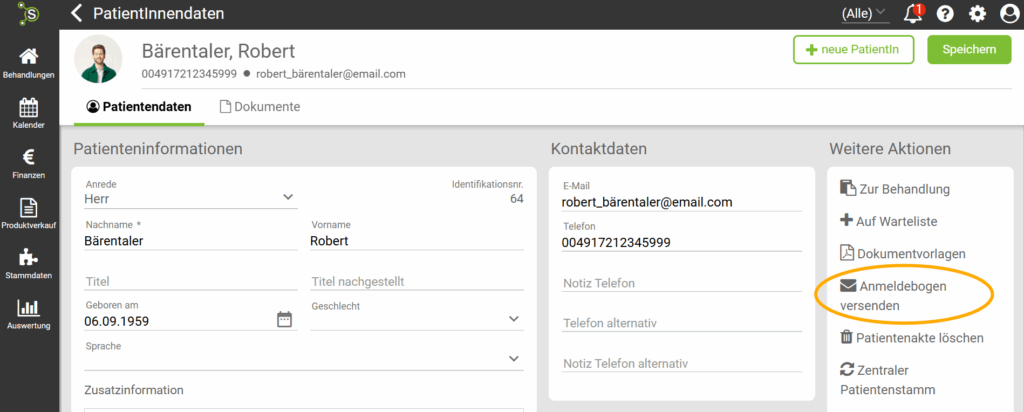The image size is (1024, 412).
Task: Open the Sprache dropdown
Action: (514, 358)
